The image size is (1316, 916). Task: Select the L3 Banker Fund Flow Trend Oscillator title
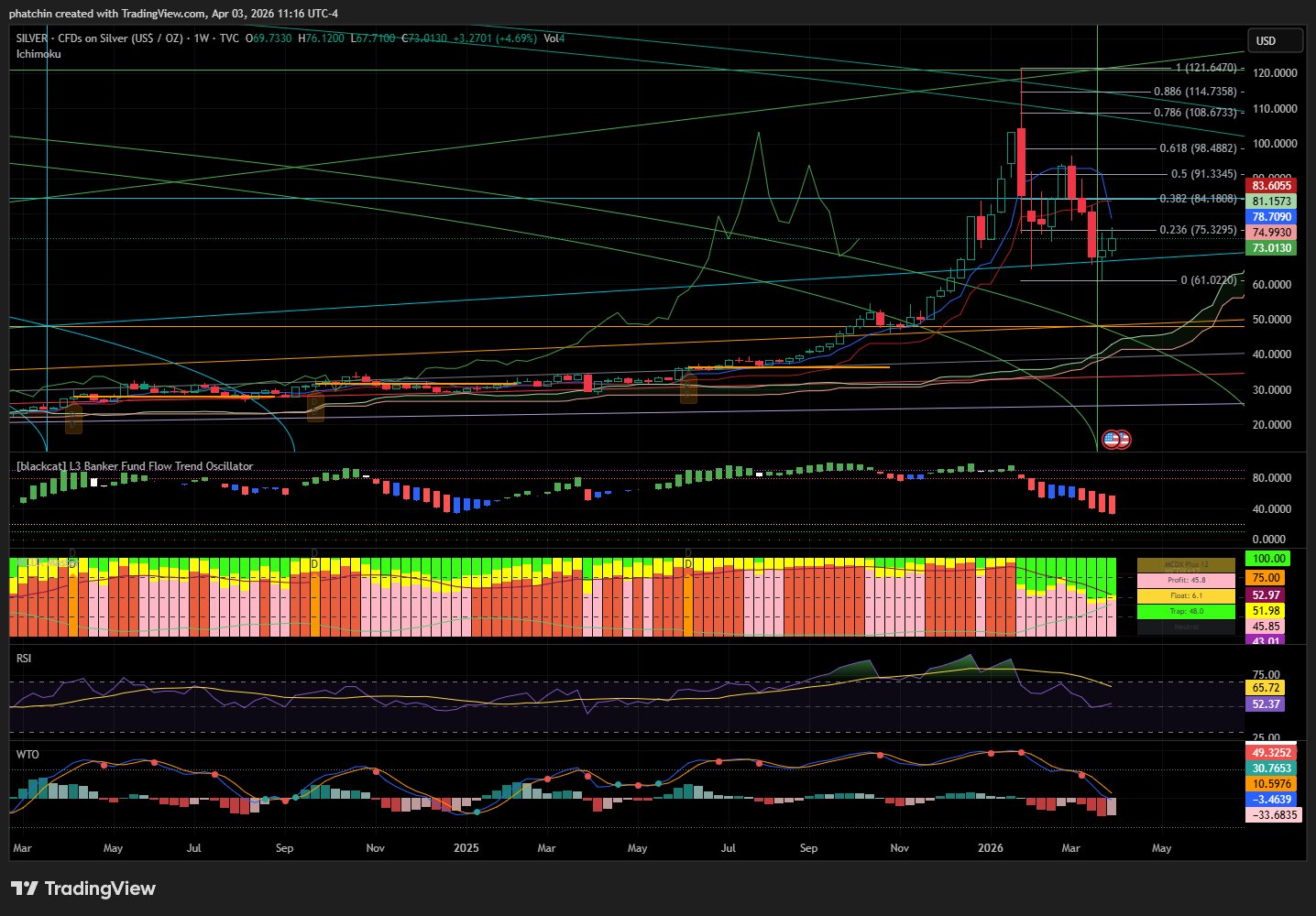(135, 466)
